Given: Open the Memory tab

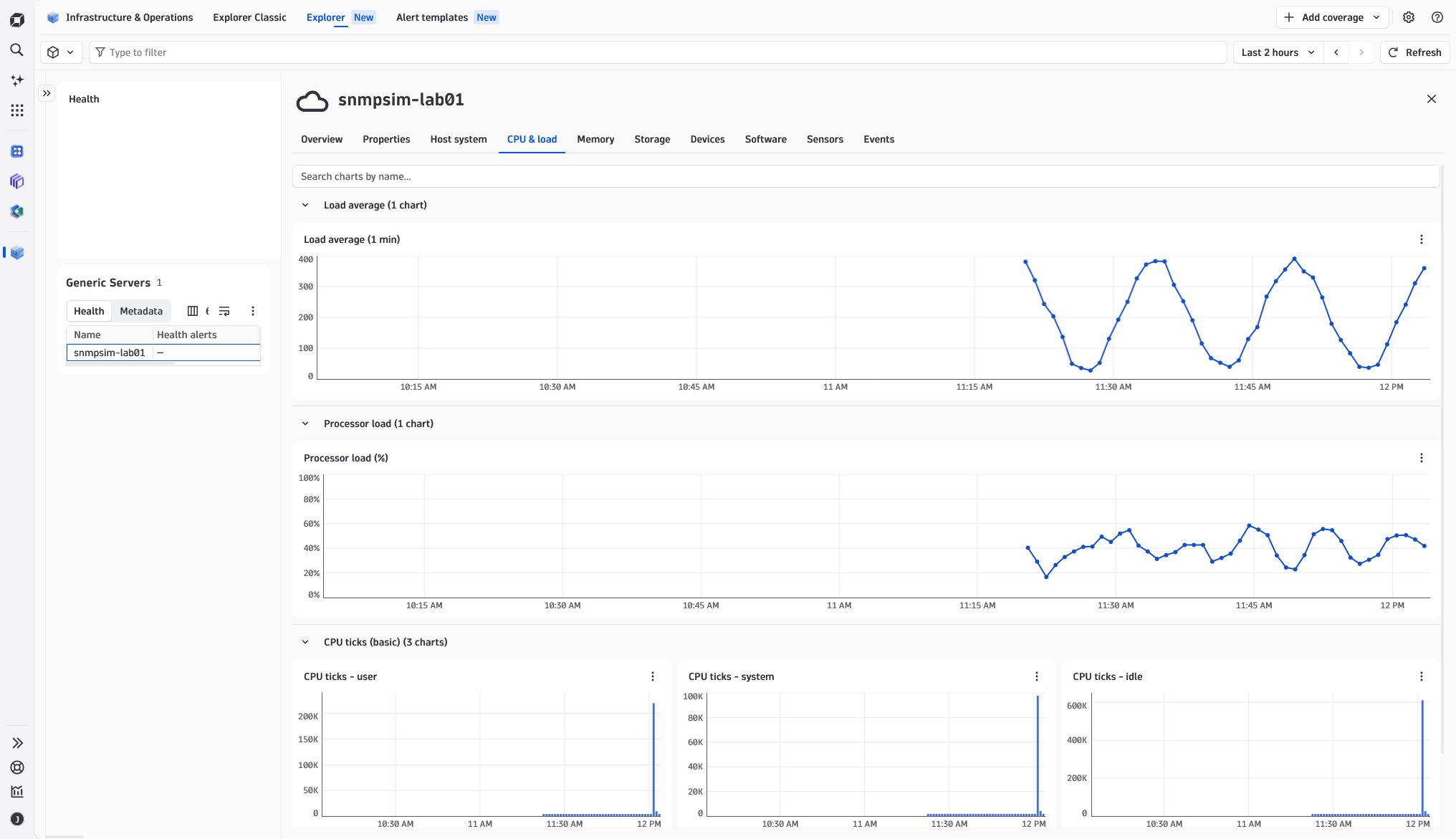Looking at the screenshot, I should click(x=595, y=139).
